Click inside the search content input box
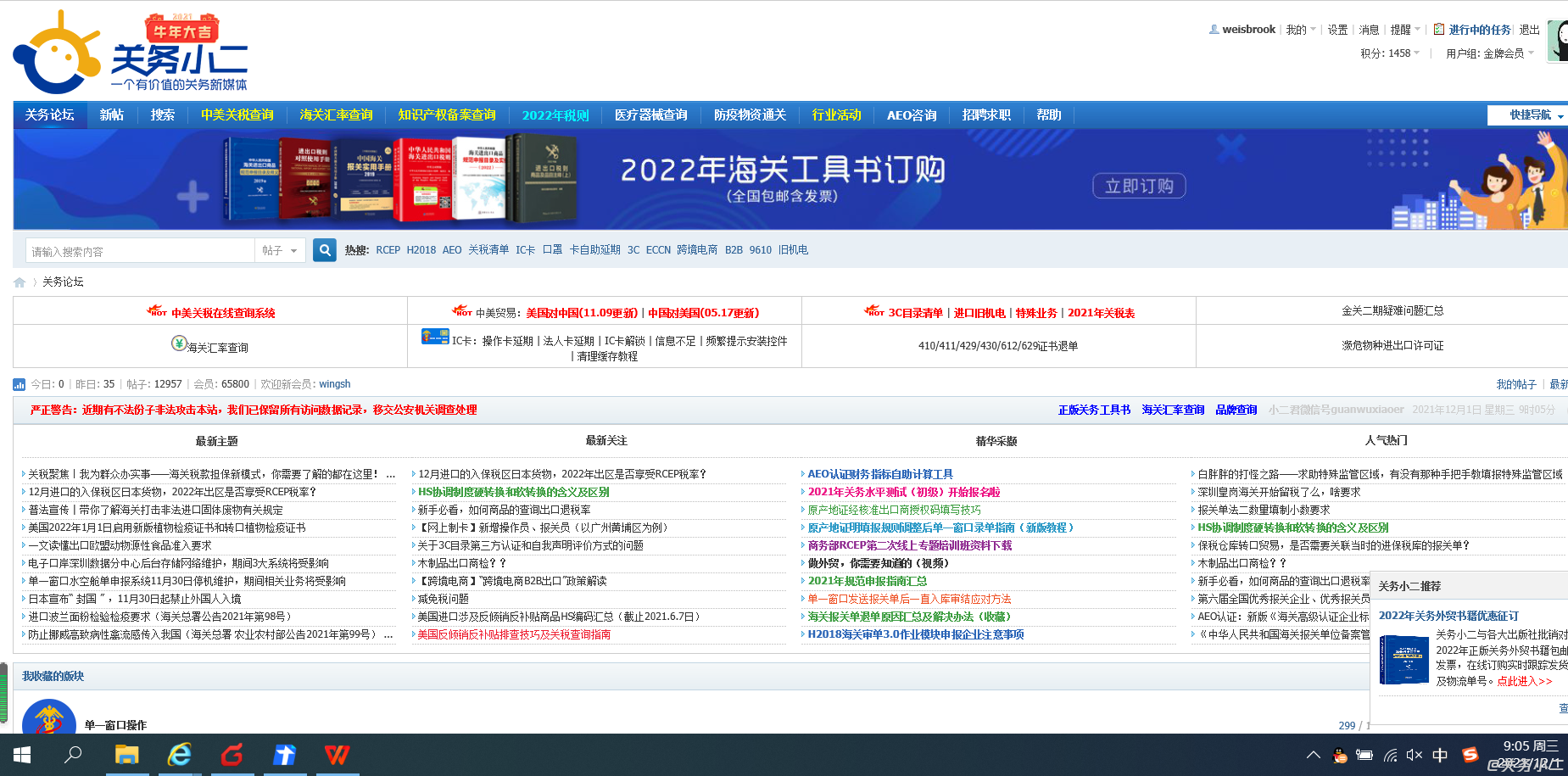Viewport: 1568px width, 776px height. click(x=140, y=251)
